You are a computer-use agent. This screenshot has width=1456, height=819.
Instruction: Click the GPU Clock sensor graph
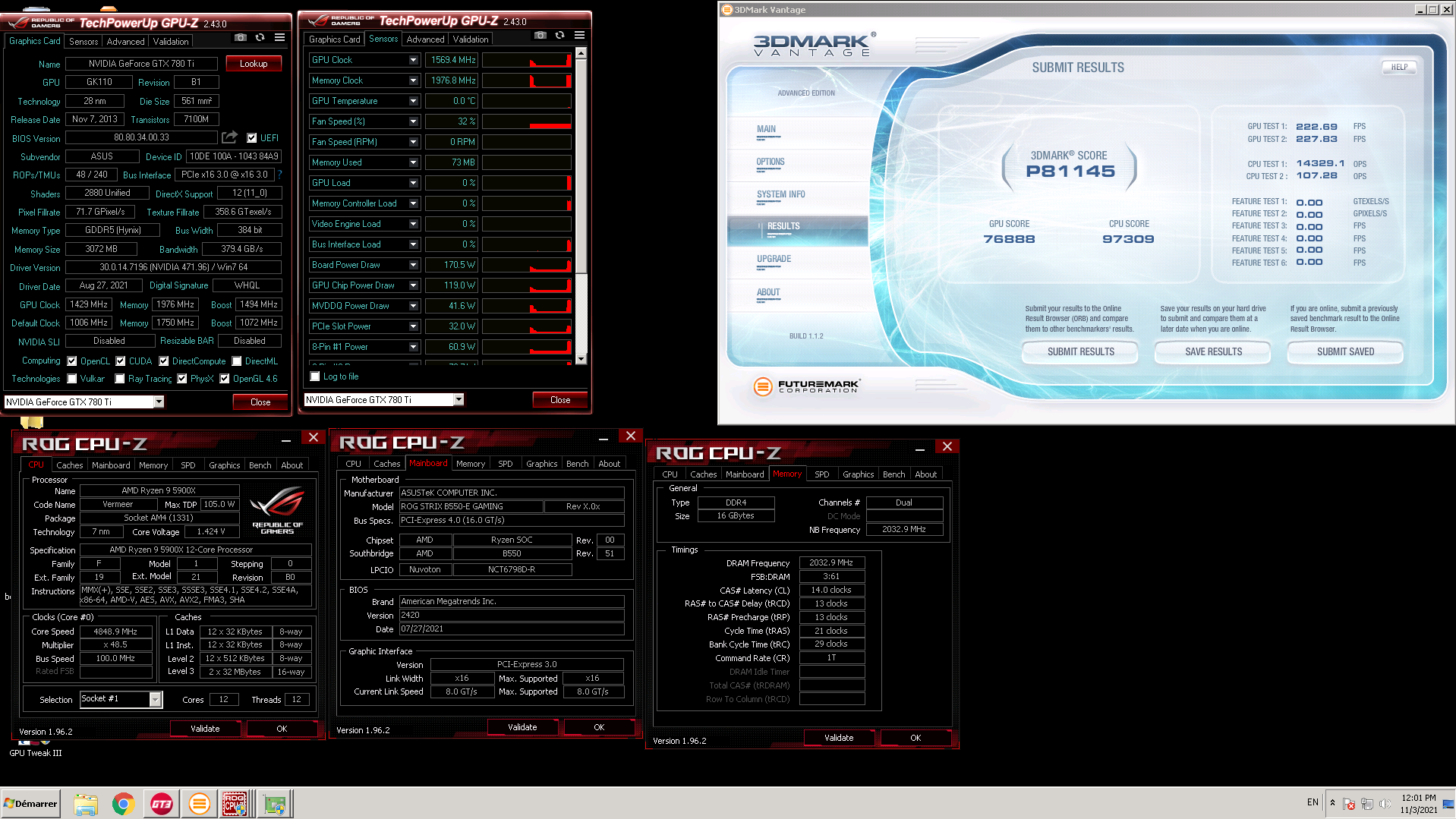527,60
